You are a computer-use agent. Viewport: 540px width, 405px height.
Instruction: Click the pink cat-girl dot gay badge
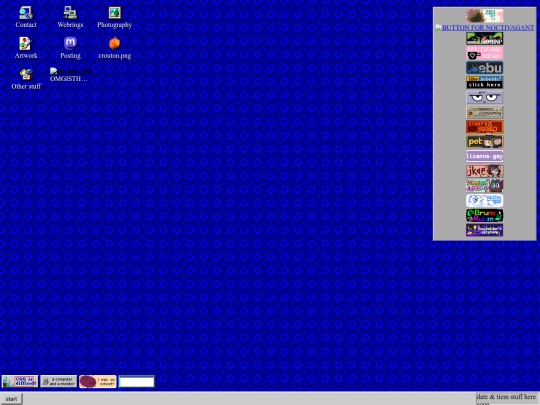click(x=485, y=53)
